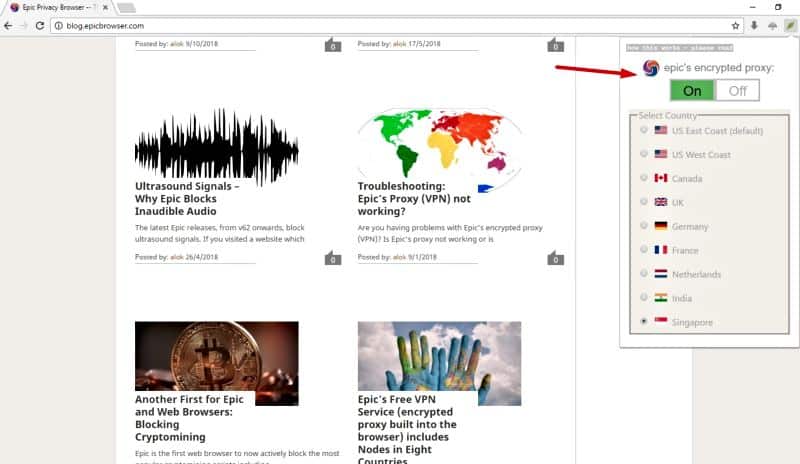This screenshot has width=800, height=464.
Task: Click the 'Canada' country label
Action: [687, 179]
